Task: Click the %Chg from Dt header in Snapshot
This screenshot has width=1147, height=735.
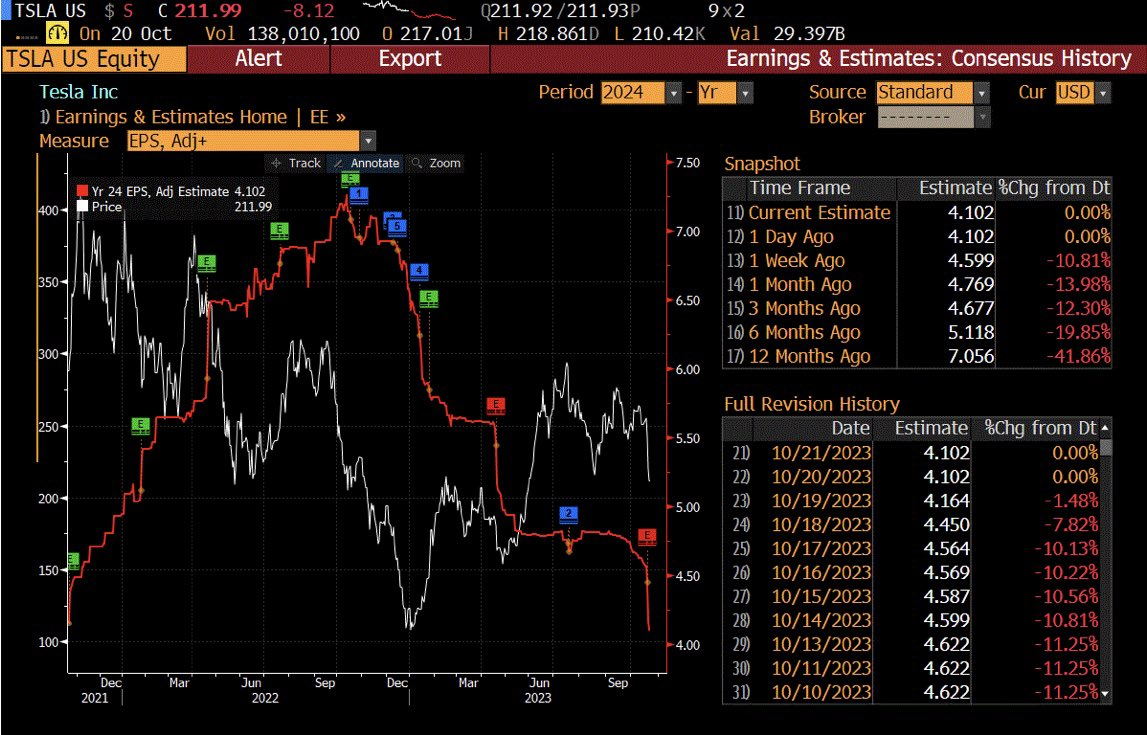Action: pyautogui.click(x=1054, y=189)
